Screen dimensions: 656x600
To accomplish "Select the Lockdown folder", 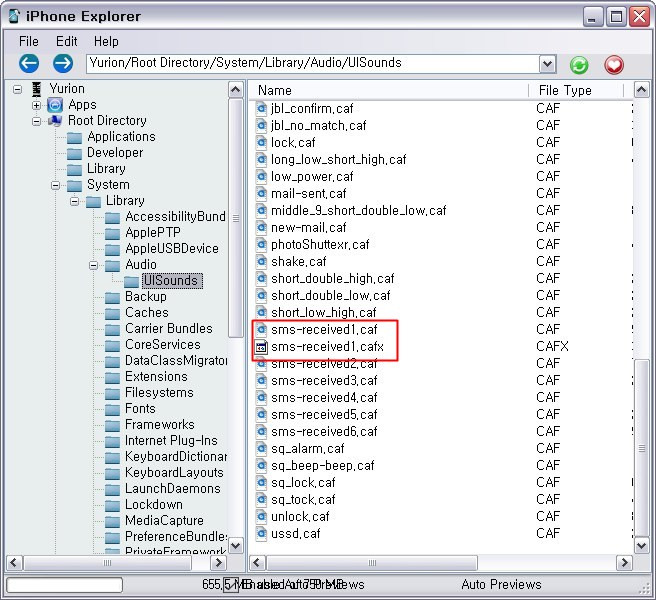I will tap(154, 505).
